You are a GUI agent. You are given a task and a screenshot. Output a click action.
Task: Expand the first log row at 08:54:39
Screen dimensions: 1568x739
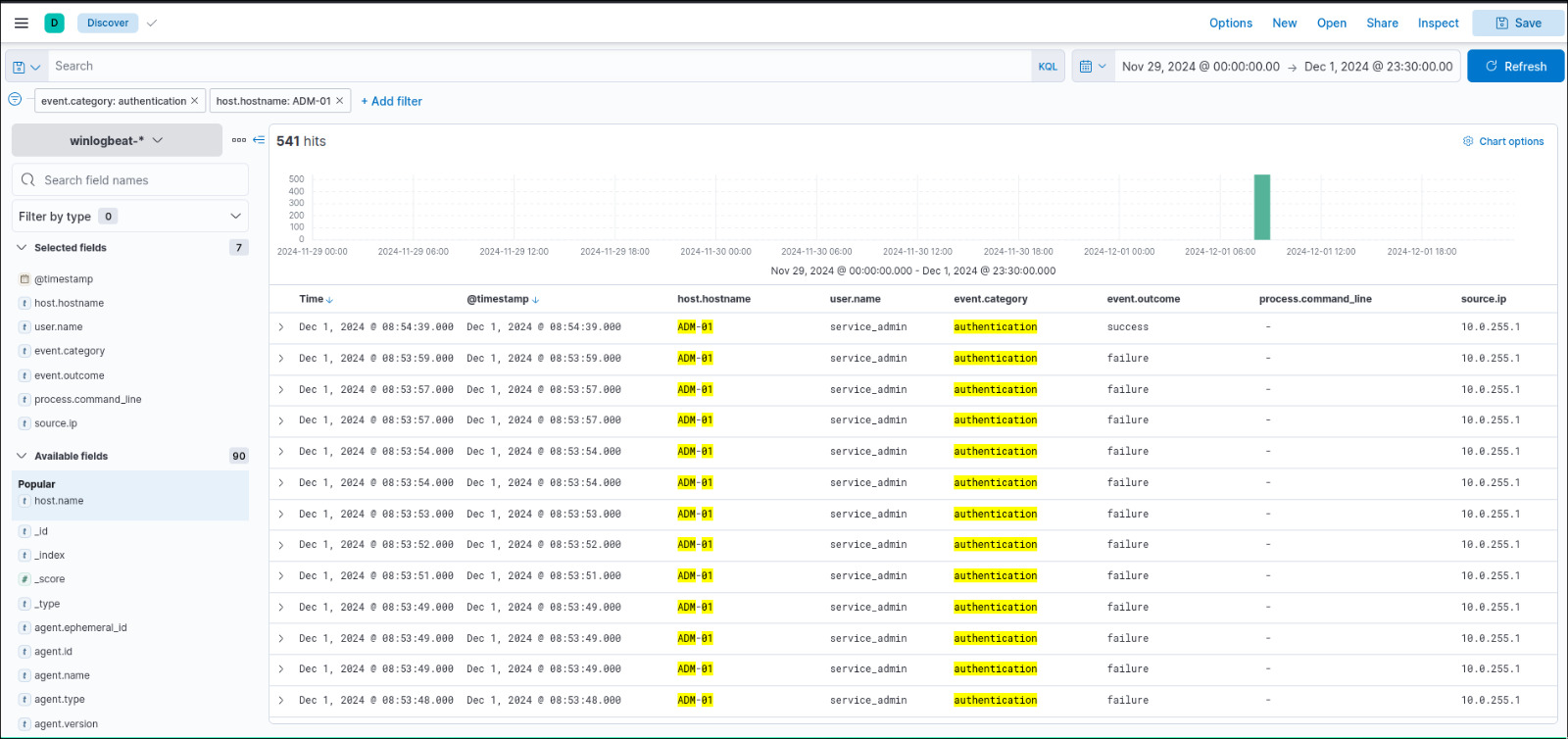click(x=281, y=327)
